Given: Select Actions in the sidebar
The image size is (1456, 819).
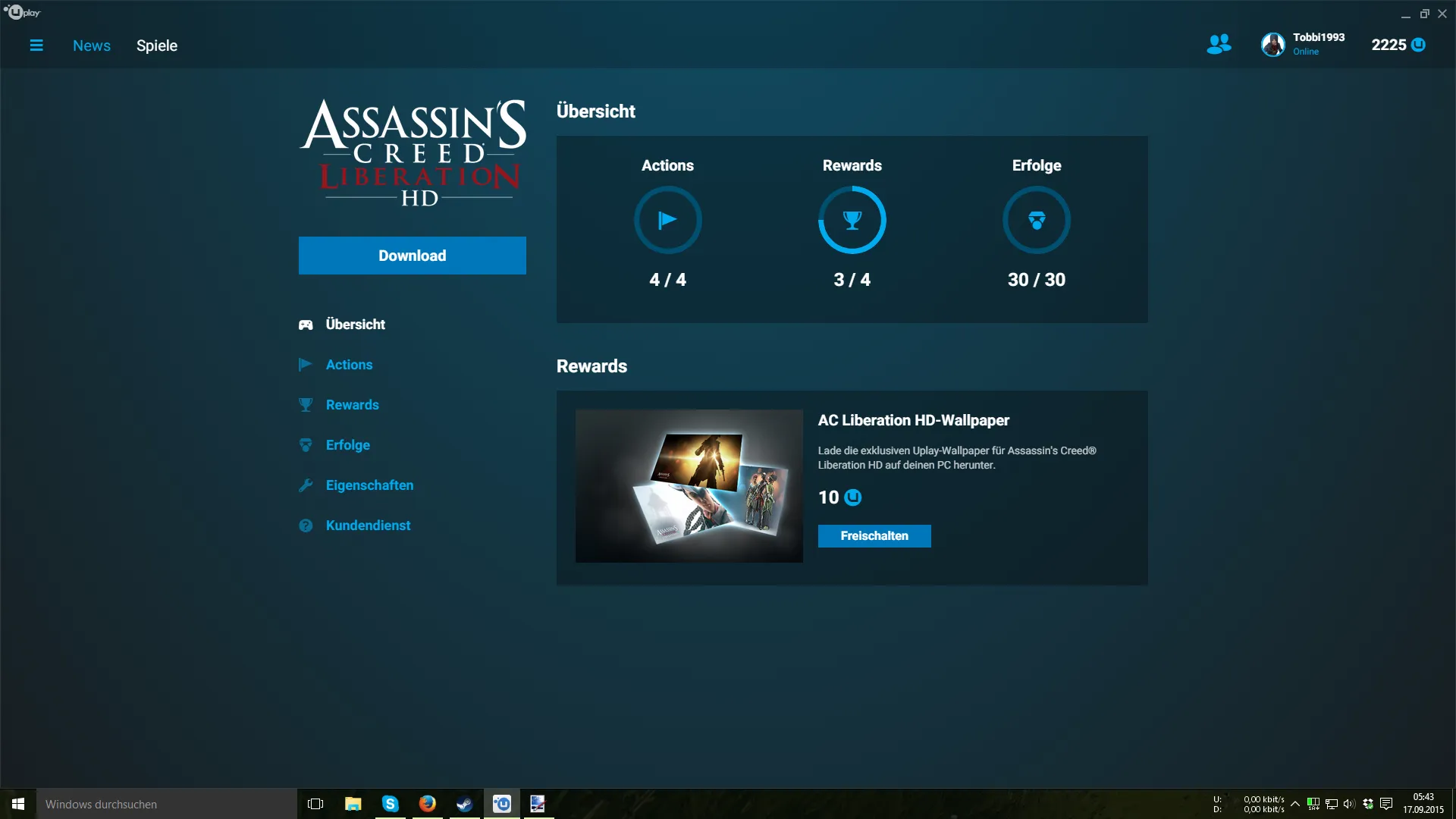Looking at the screenshot, I should point(349,365).
